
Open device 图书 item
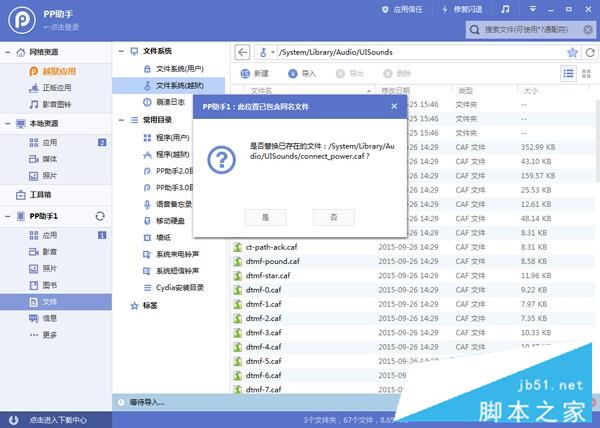tap(44, 285)
